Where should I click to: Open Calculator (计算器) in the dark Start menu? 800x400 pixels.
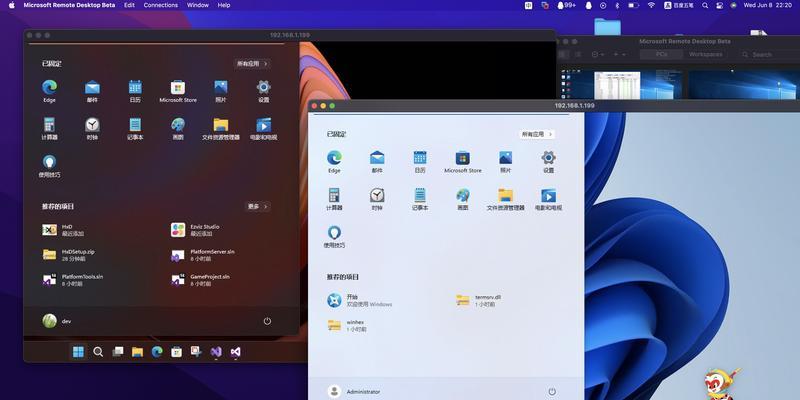[x=49, y=129]
